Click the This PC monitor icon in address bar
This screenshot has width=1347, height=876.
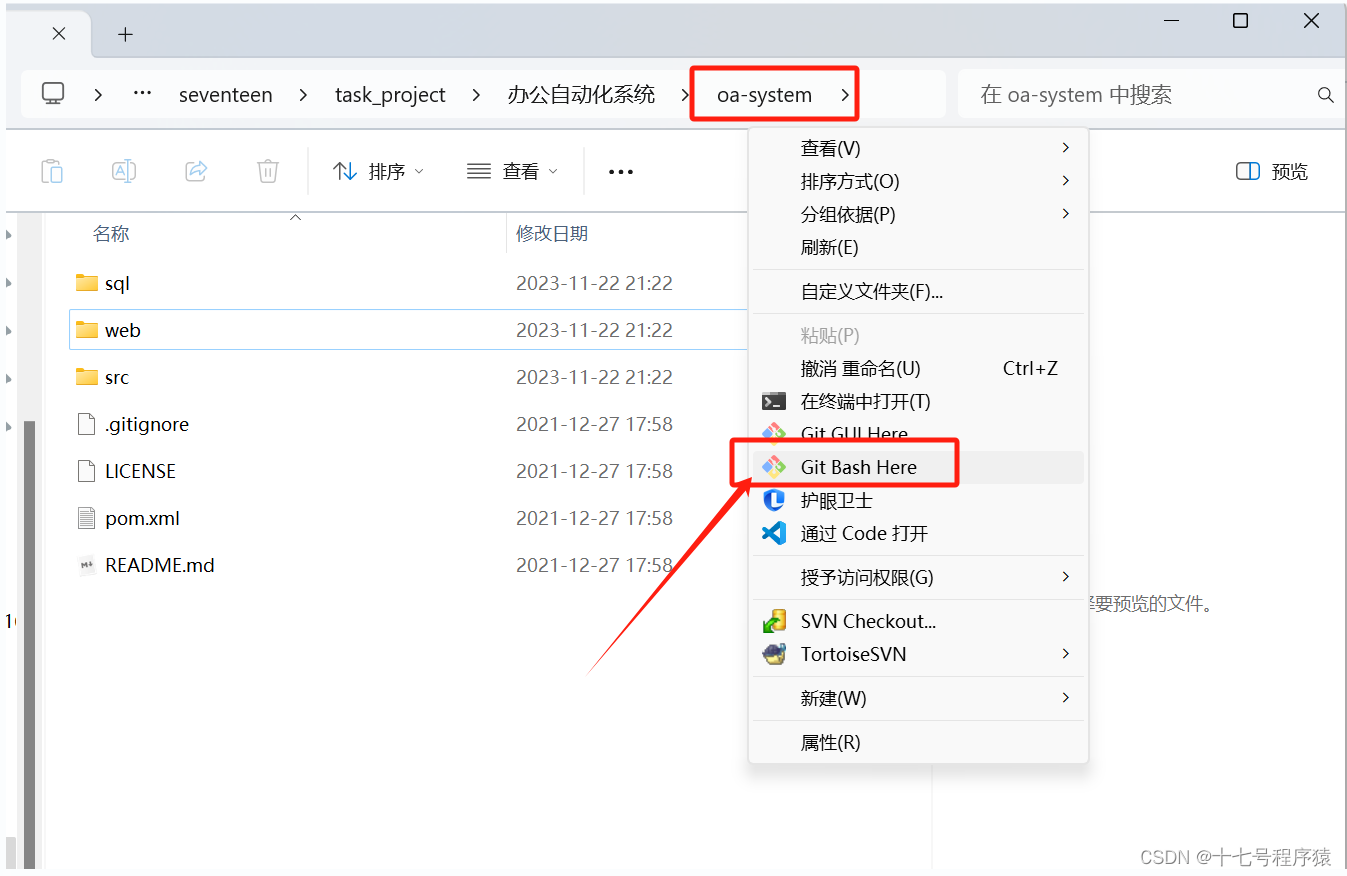click(x=53, y=94)
